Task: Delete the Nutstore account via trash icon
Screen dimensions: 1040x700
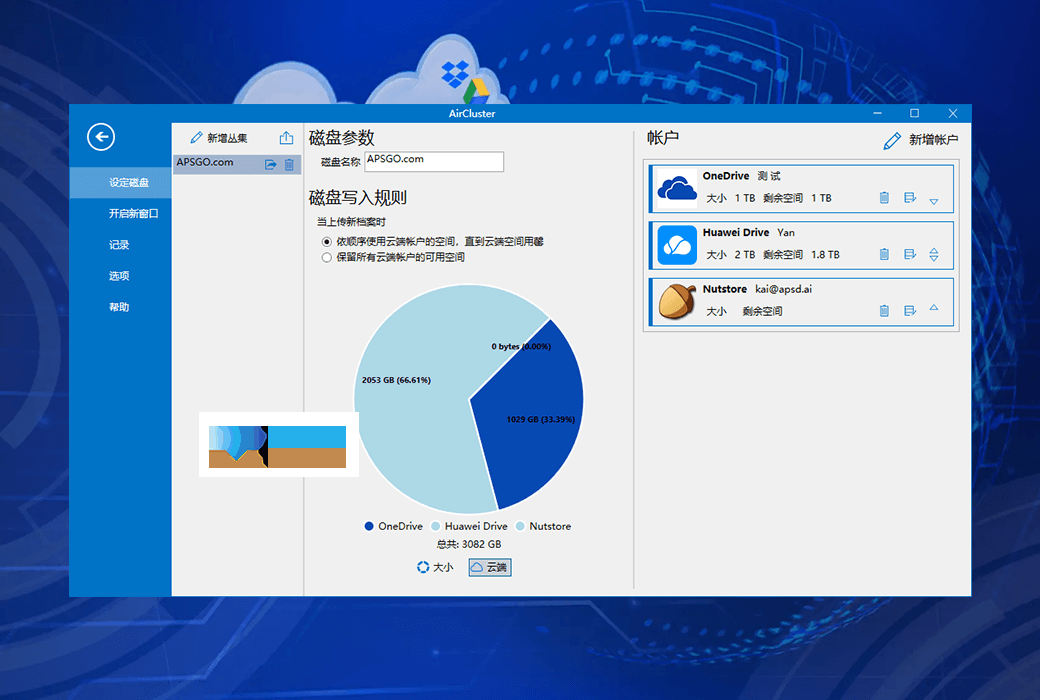Action: pyautogui.click(x=884, y=311)
